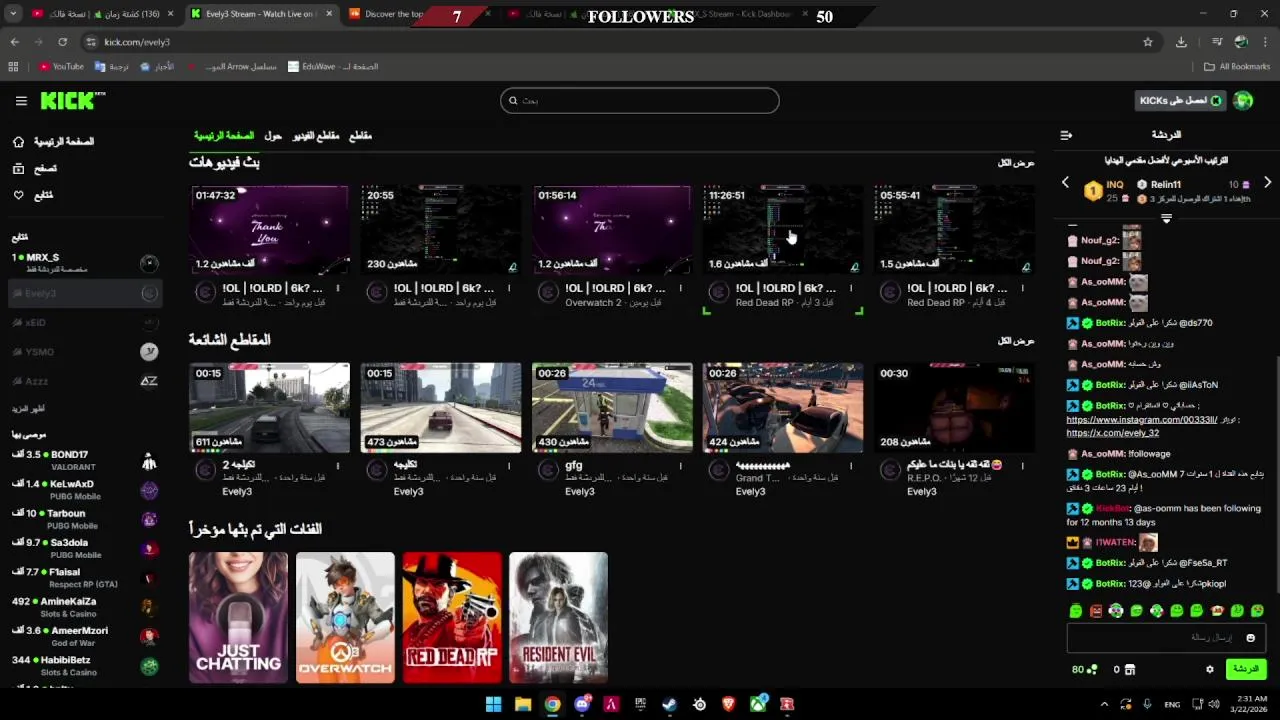Open the 05:55:41 Red Dead RP video

[954, 229]
